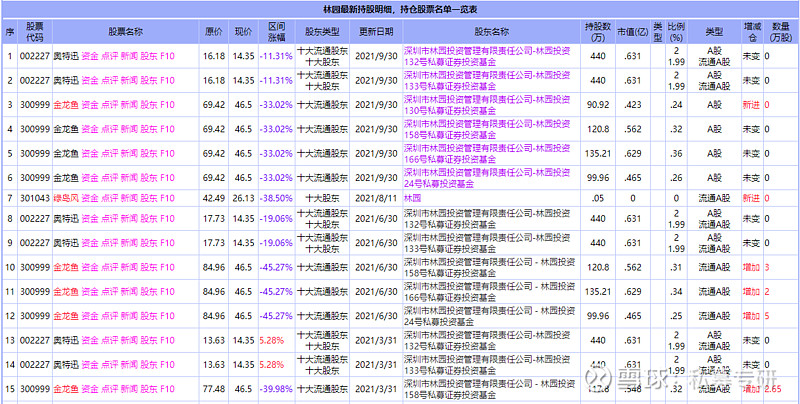
Task: Click the 区间涨幅 column header
Action: pyautogui.click(x=276, y=32)
